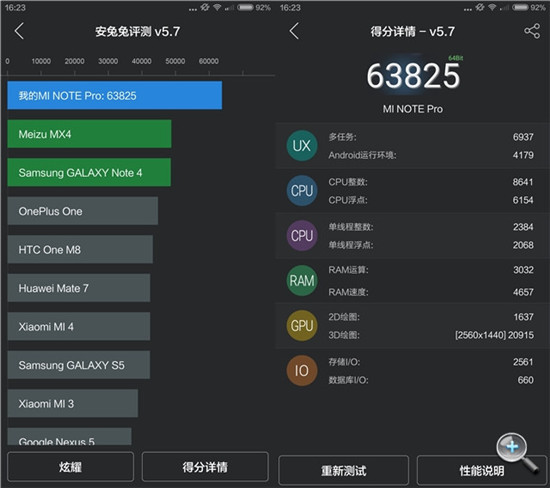Select the Google Nexus 5 ranking bar
550x488 pixels.
[69, 437]
